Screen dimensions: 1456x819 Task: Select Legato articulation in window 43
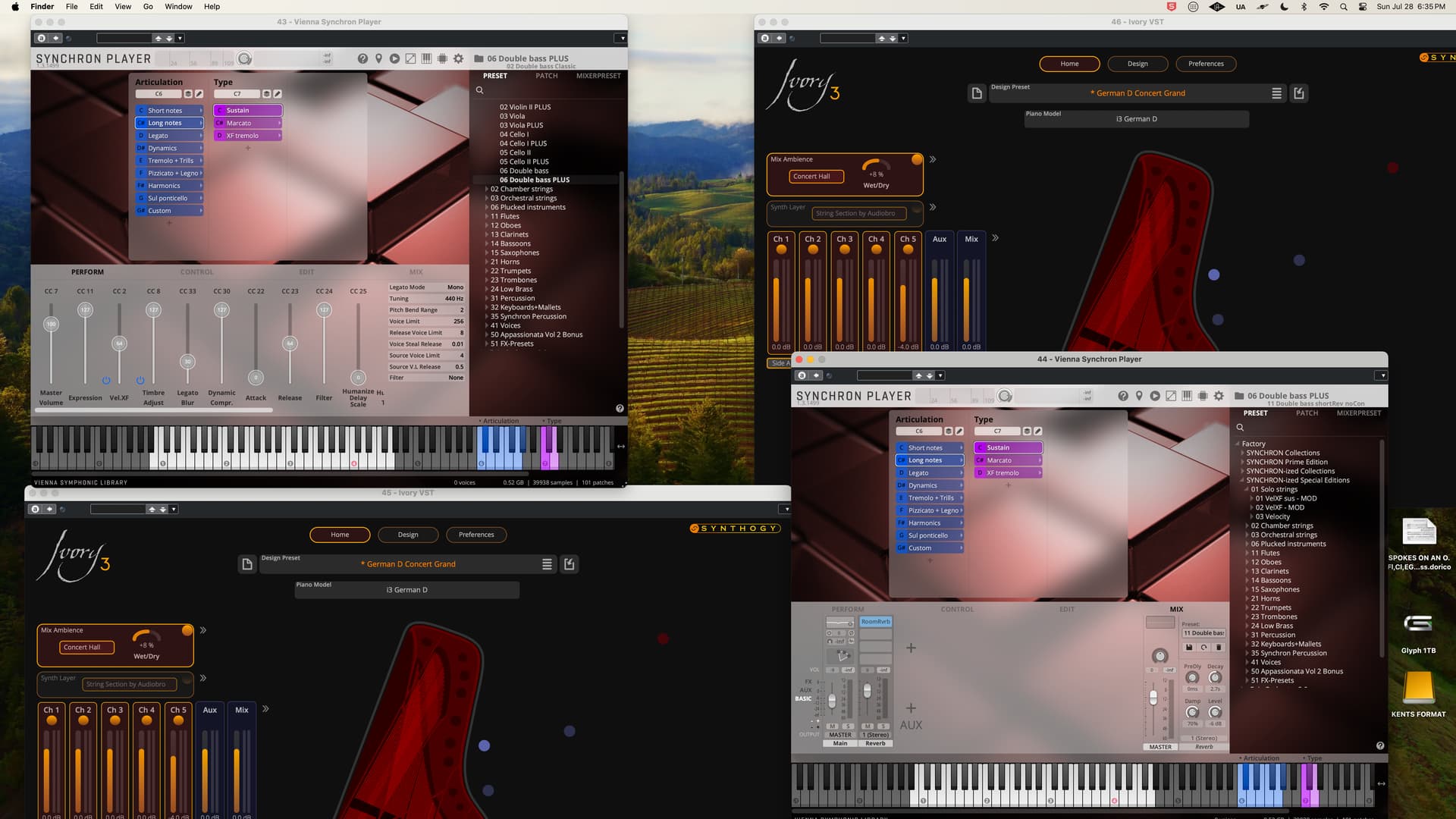[x=170, y=136]
